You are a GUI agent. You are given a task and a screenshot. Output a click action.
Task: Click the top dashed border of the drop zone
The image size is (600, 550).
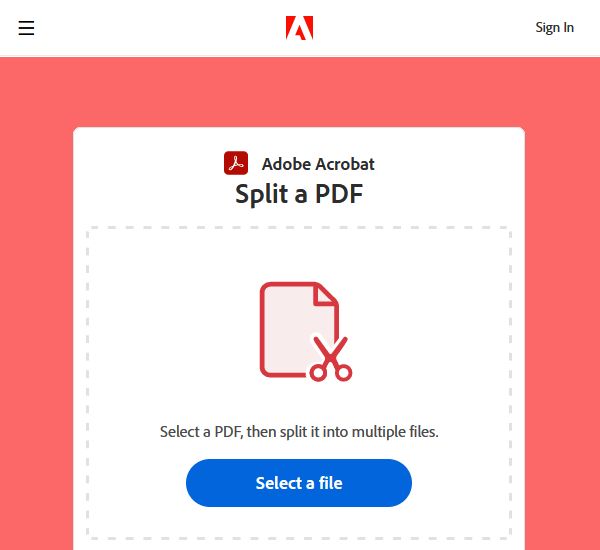[299, 227]
